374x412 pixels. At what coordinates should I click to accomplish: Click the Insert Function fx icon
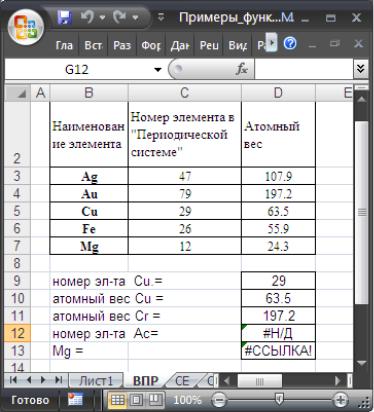(241, 69)
